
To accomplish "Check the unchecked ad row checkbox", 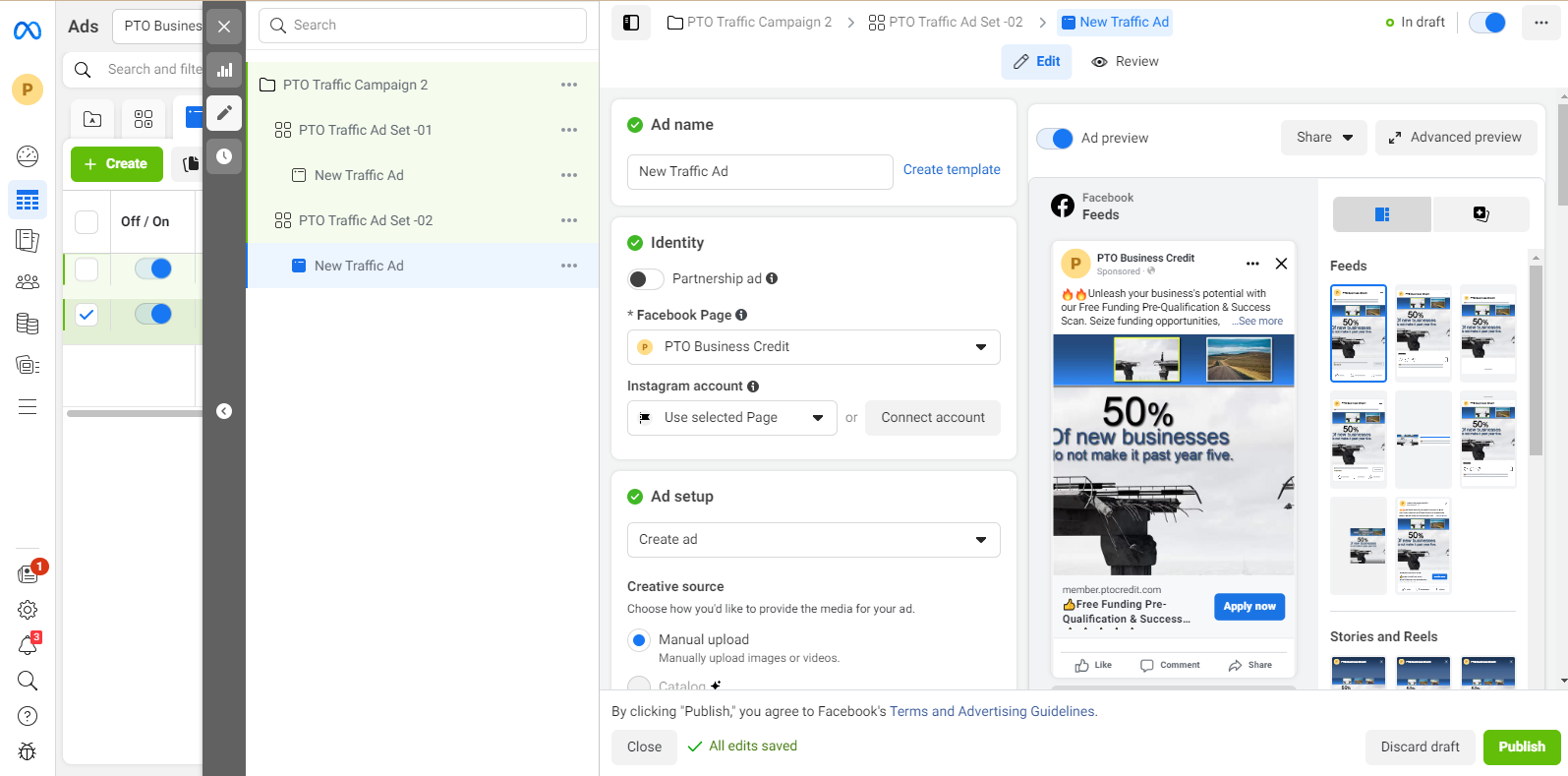I will [x=87, y=269].
